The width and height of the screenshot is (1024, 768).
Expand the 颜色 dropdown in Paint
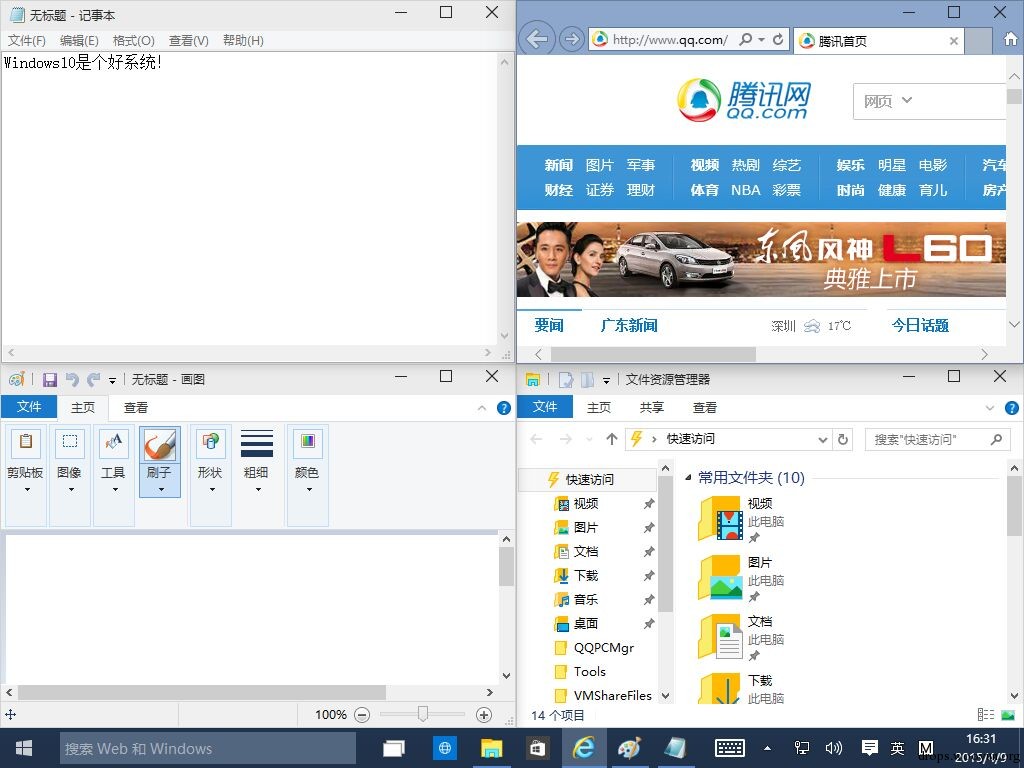point(308,461)
